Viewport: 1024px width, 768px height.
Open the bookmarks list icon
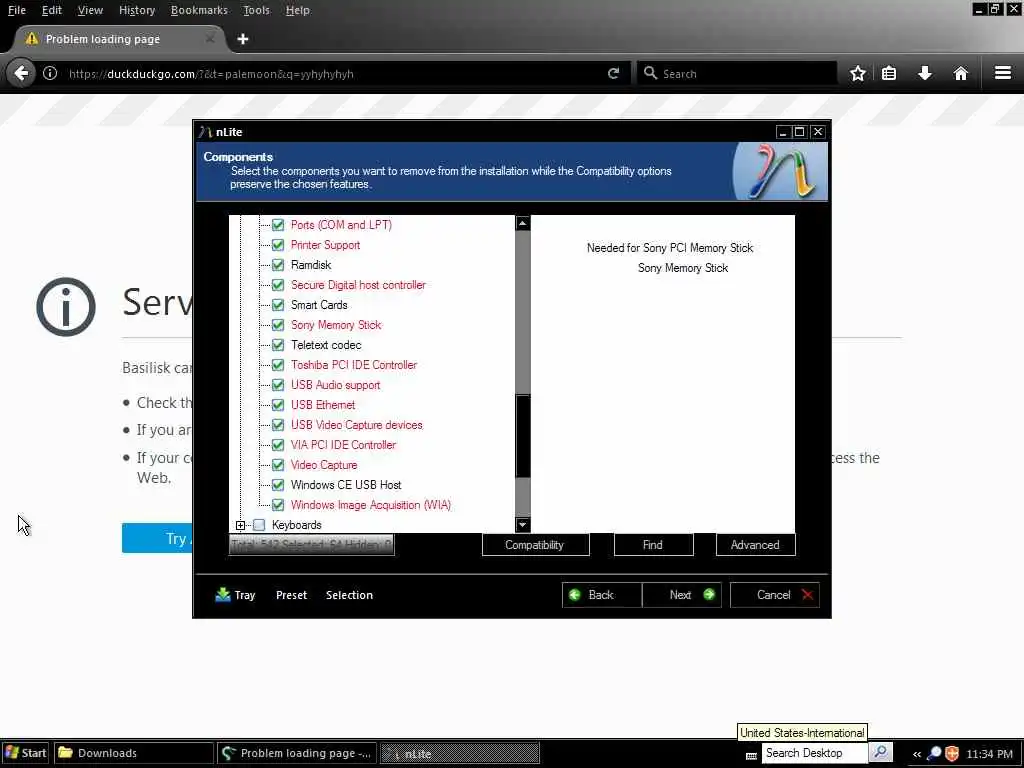889,73
